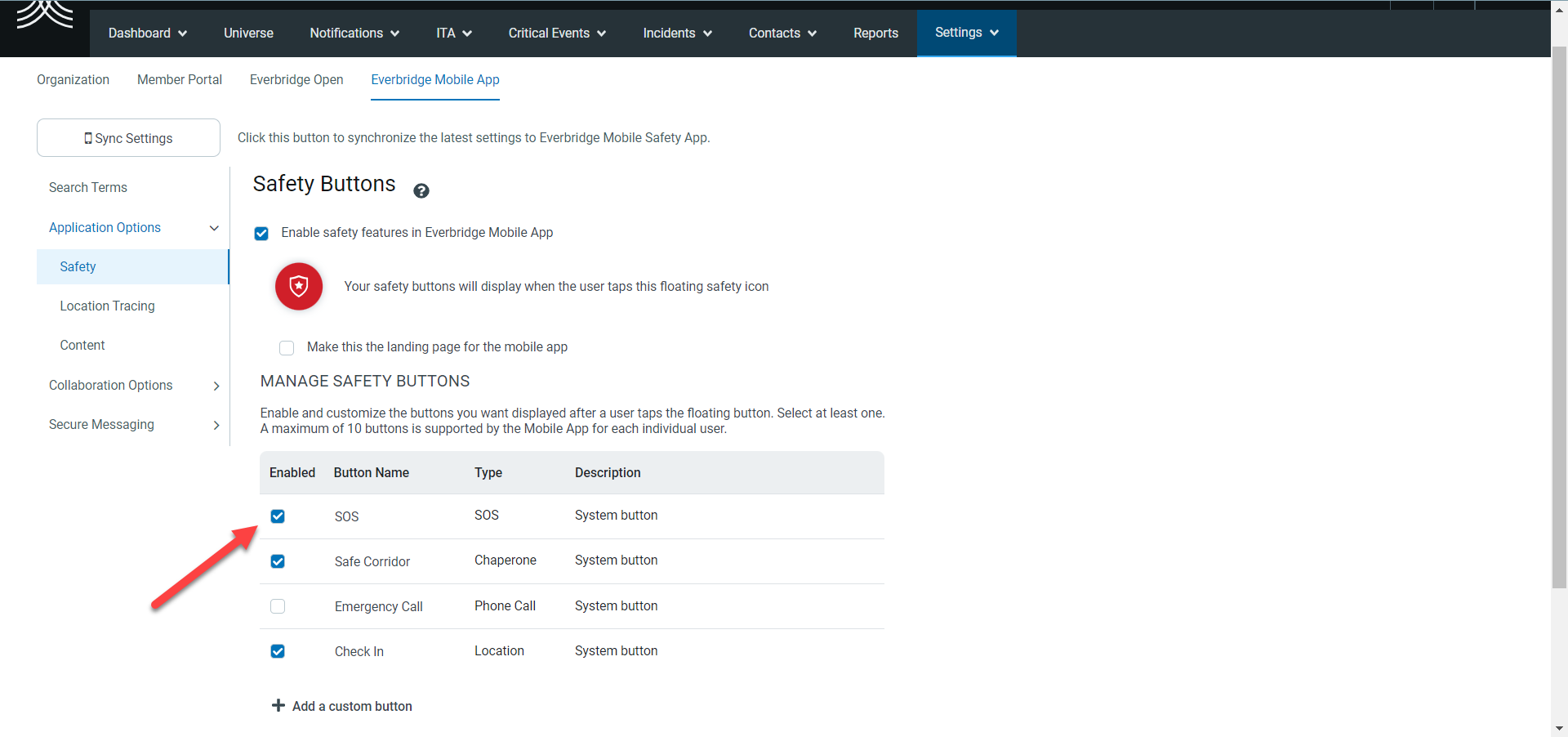Screen dimensions: 1568x737
Task: Expand the Secure Messaging section
Action: [216, 425]
